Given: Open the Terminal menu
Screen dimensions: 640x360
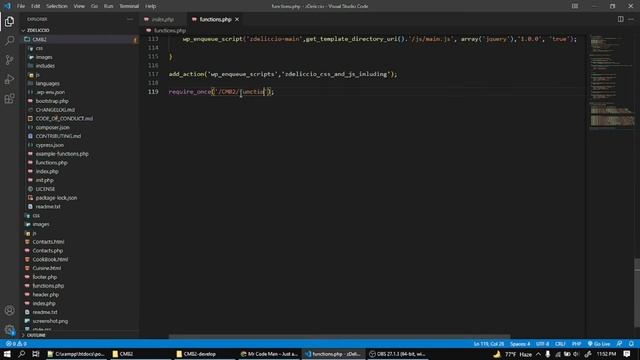Looking at the screenshot, I should tap(129, 6).
